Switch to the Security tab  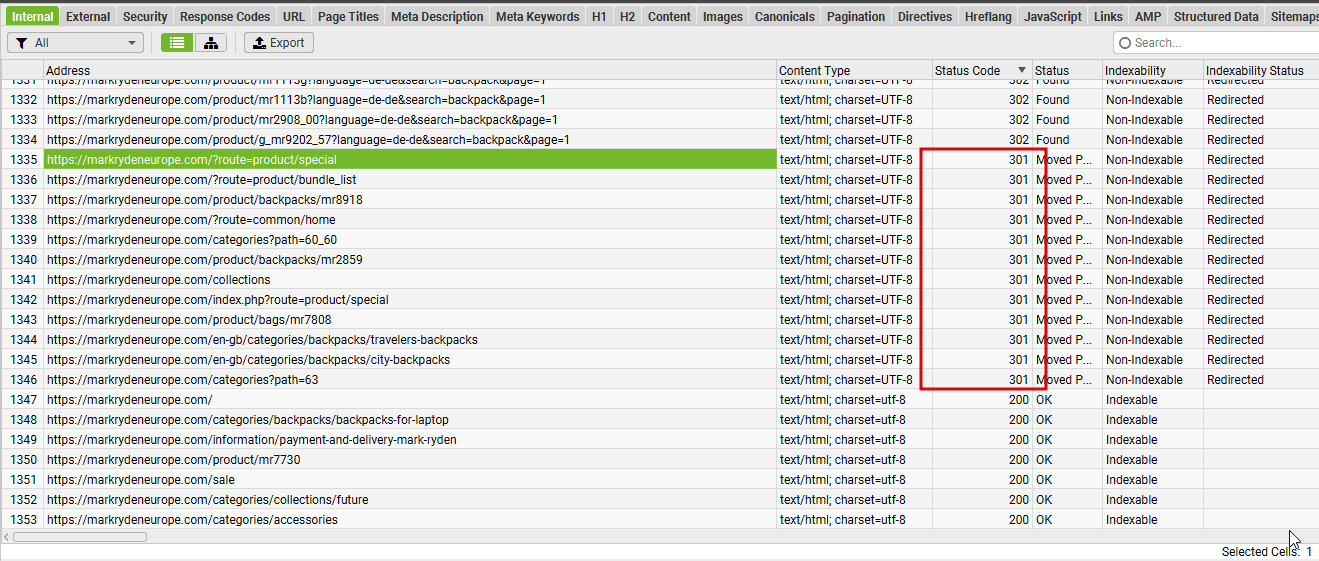(145, 16)
